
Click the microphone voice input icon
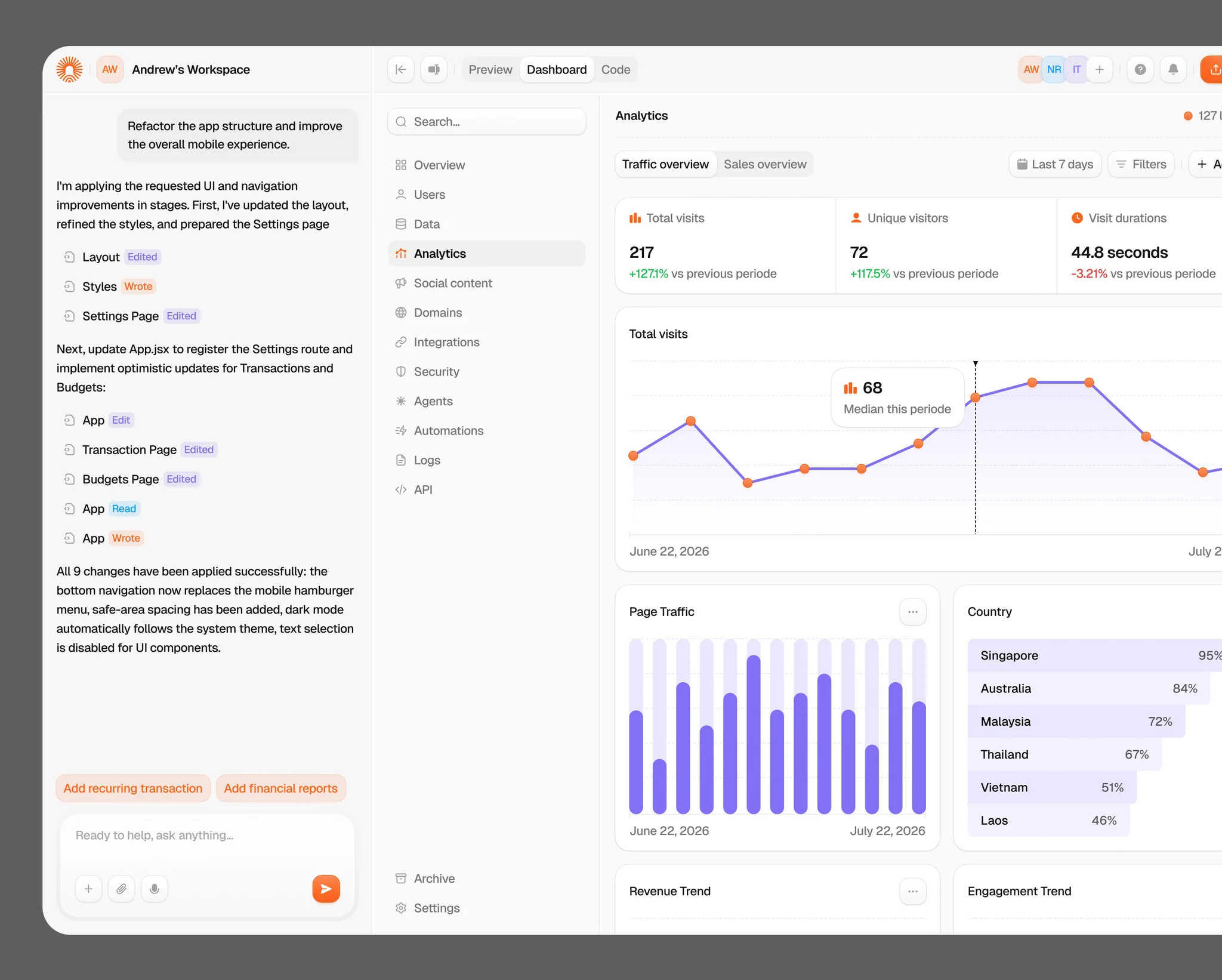pos(155,889)
